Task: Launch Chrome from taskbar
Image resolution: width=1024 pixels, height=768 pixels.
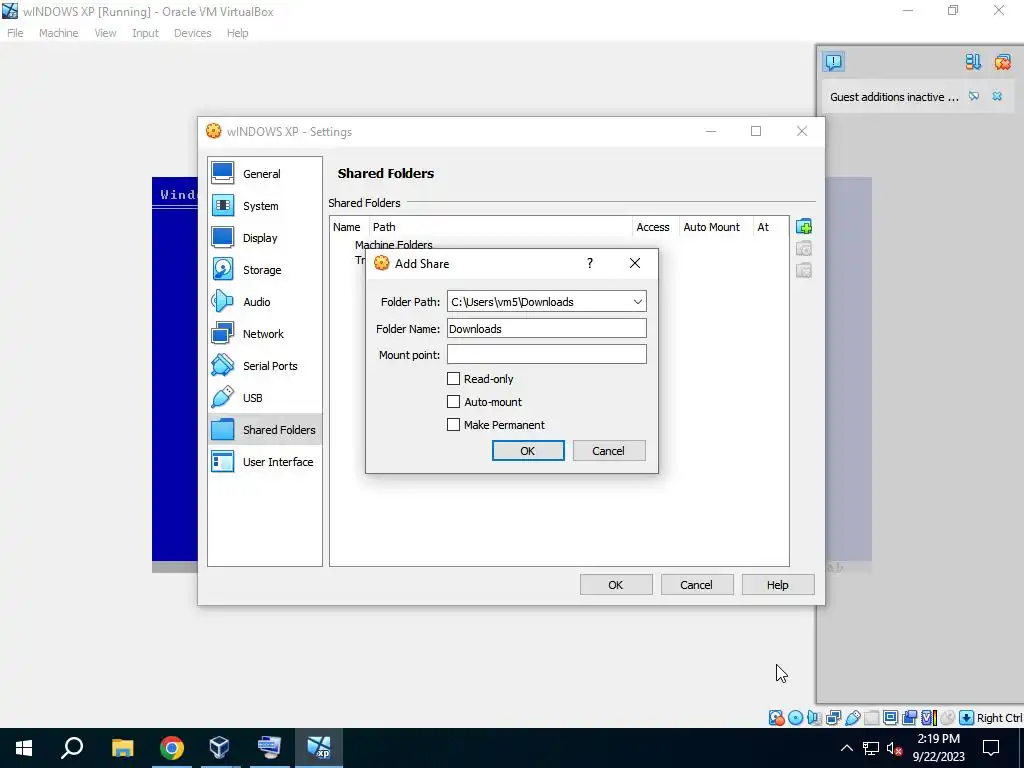Action: (172, 748)
